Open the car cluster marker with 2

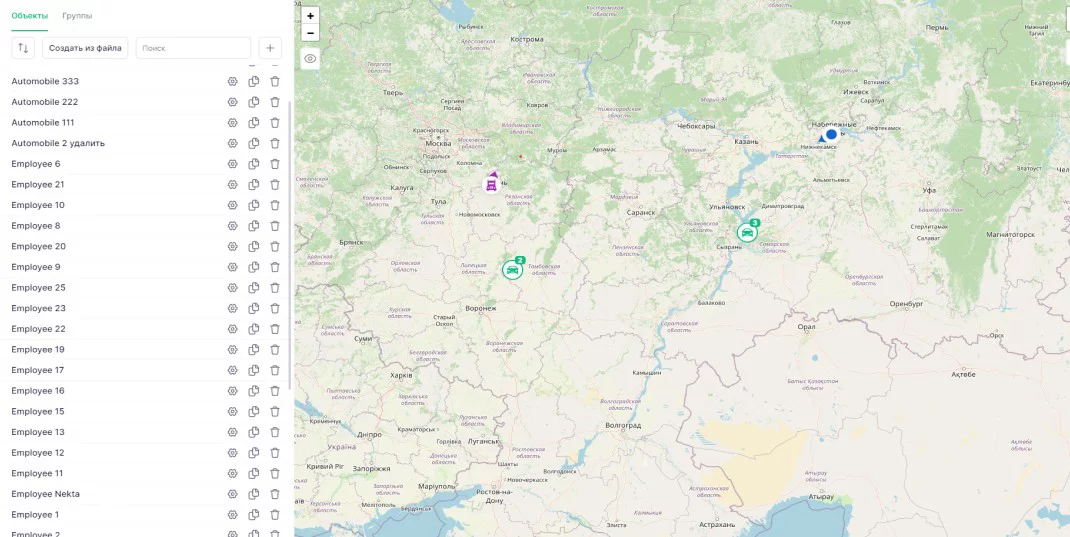[x=512, y=270]
